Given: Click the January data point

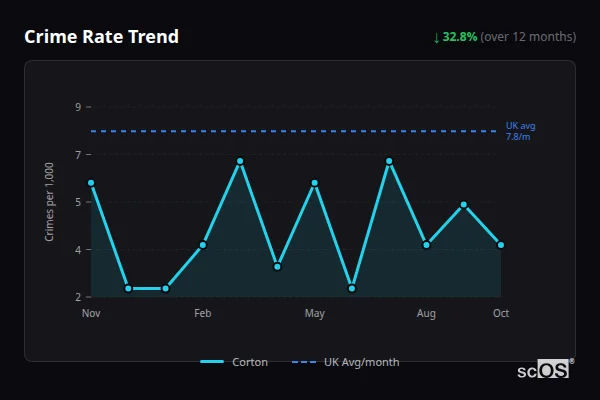Looking at the screenshot, I should pos(165,288).
